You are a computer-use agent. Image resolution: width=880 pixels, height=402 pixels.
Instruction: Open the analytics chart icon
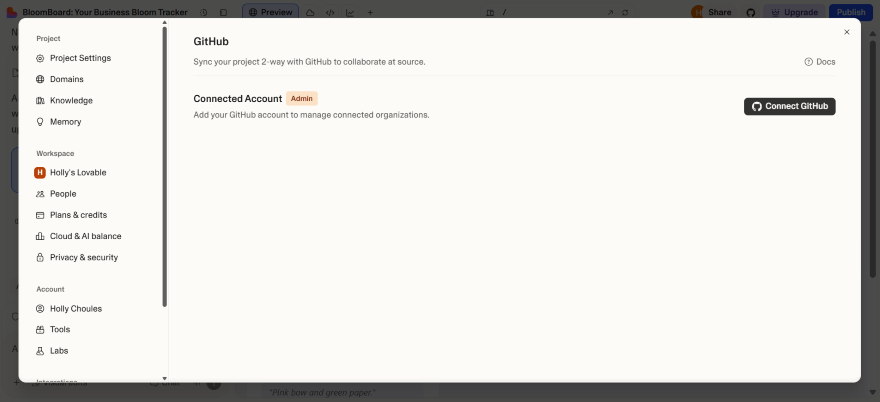tap(350, 12)
